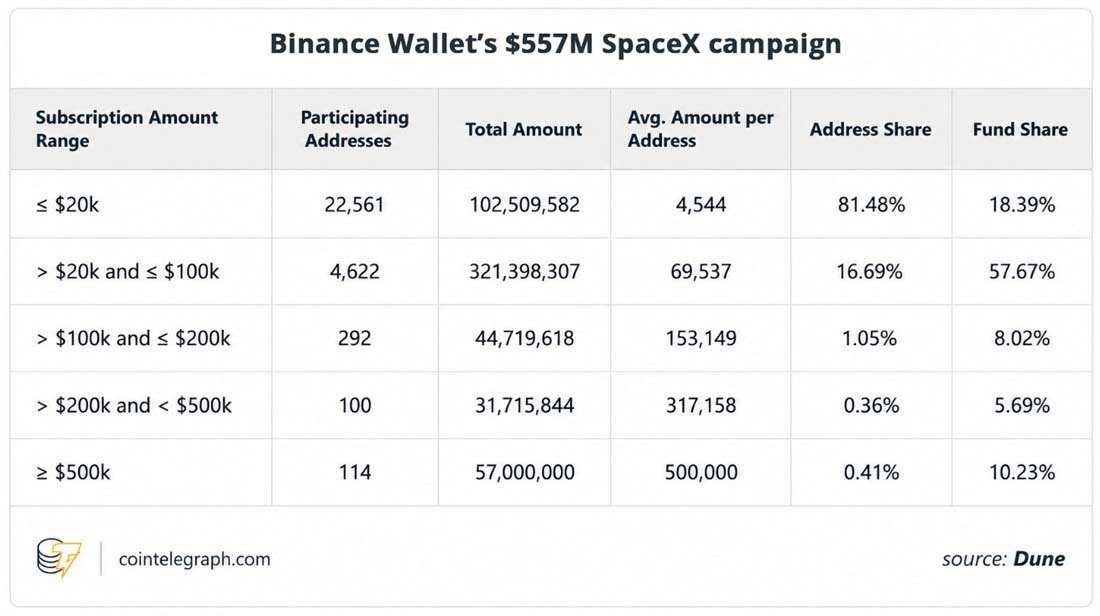Image resolution: width=1100 pixels, height=616 pixels.
Task: Click the Total Amount column header
Action: [x=524, y=129]
